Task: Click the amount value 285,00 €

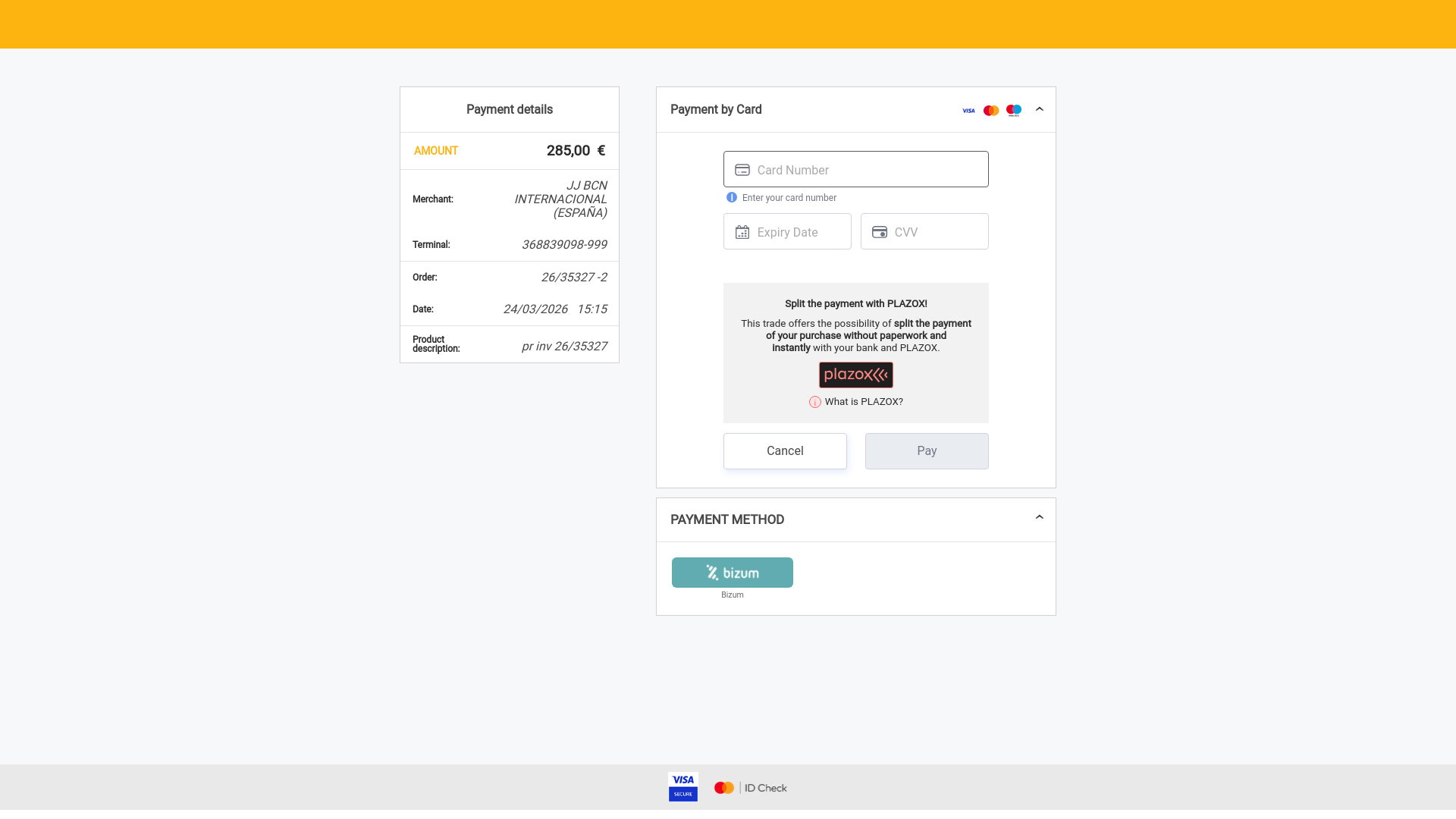Action: click(576, 151)
